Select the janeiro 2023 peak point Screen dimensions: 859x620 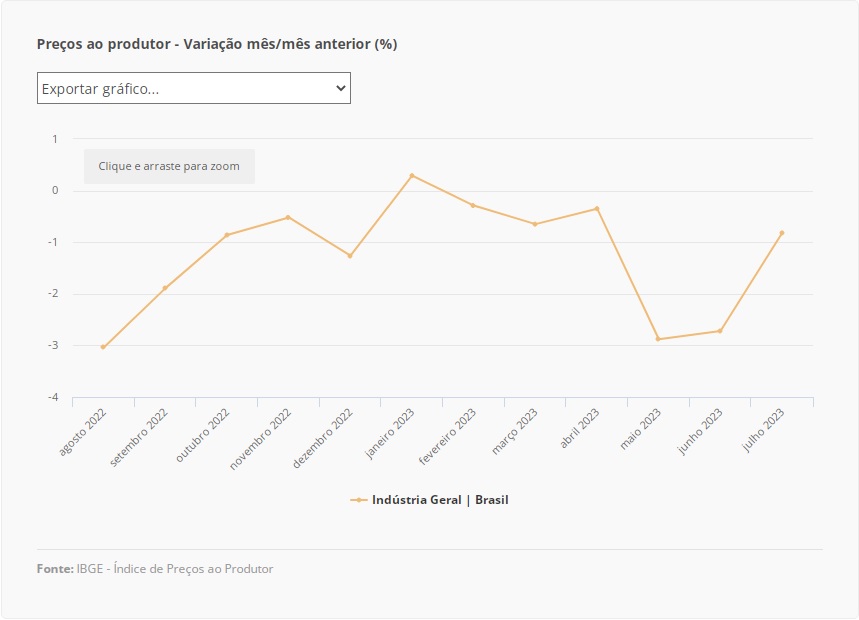(412, 176)
